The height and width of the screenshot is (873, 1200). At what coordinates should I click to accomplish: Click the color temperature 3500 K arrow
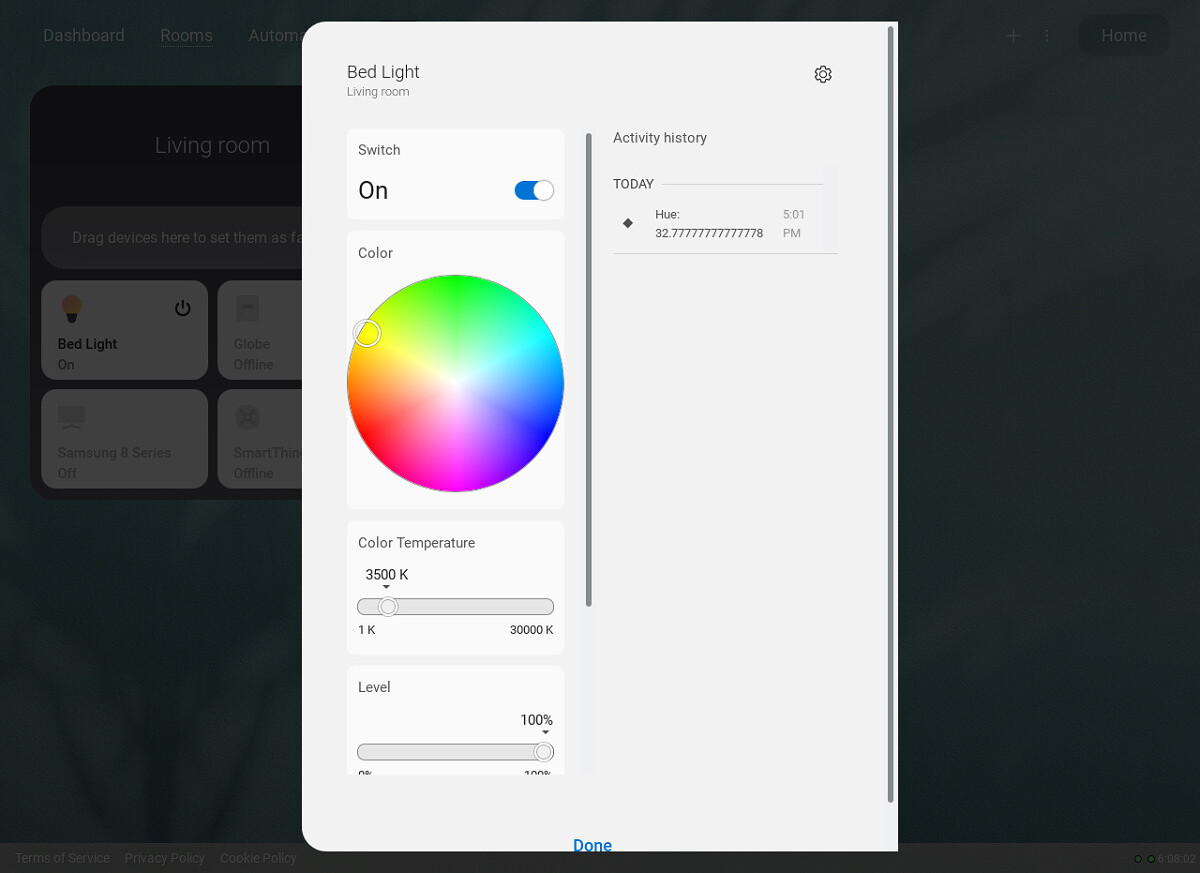[x=386, y=588]
